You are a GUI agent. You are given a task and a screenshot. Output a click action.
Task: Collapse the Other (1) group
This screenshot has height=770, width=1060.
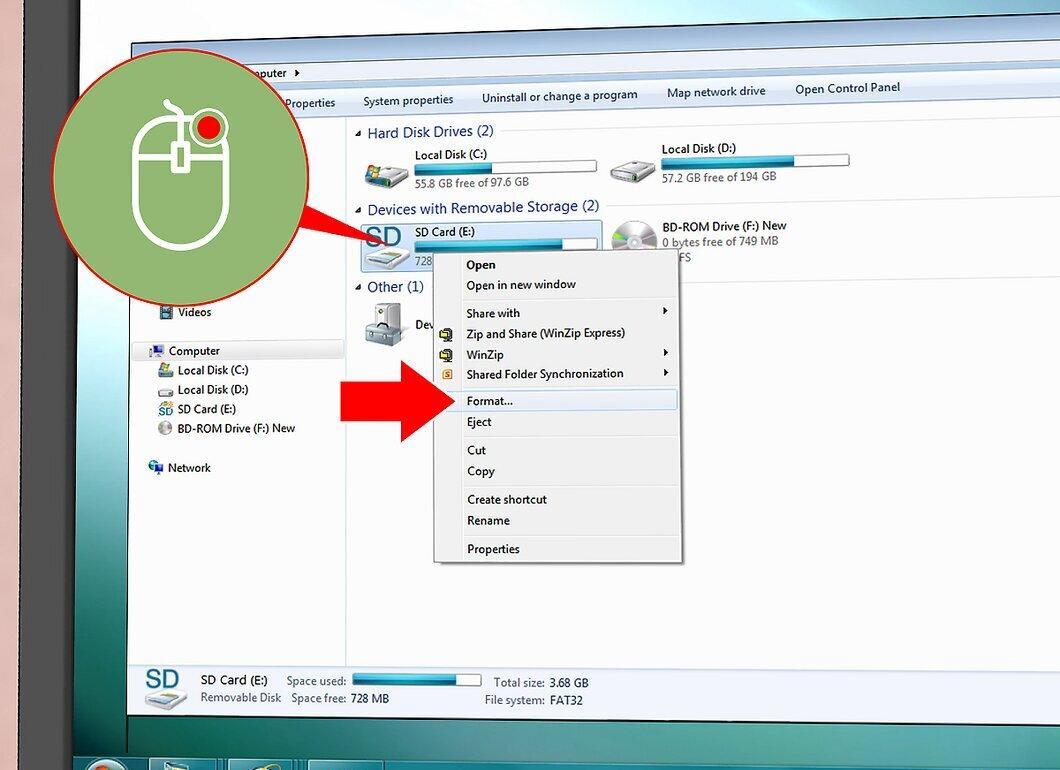[x=358, y=287]
